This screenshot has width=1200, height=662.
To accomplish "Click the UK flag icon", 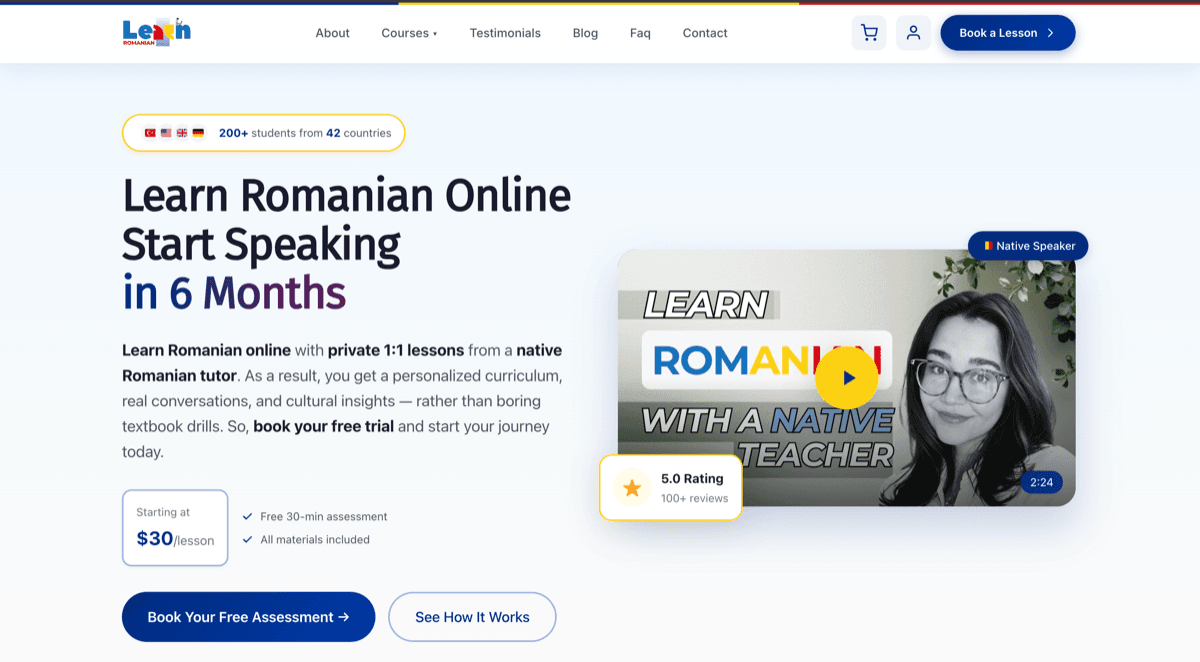I will pyautogui.click(x=182, y=131).
